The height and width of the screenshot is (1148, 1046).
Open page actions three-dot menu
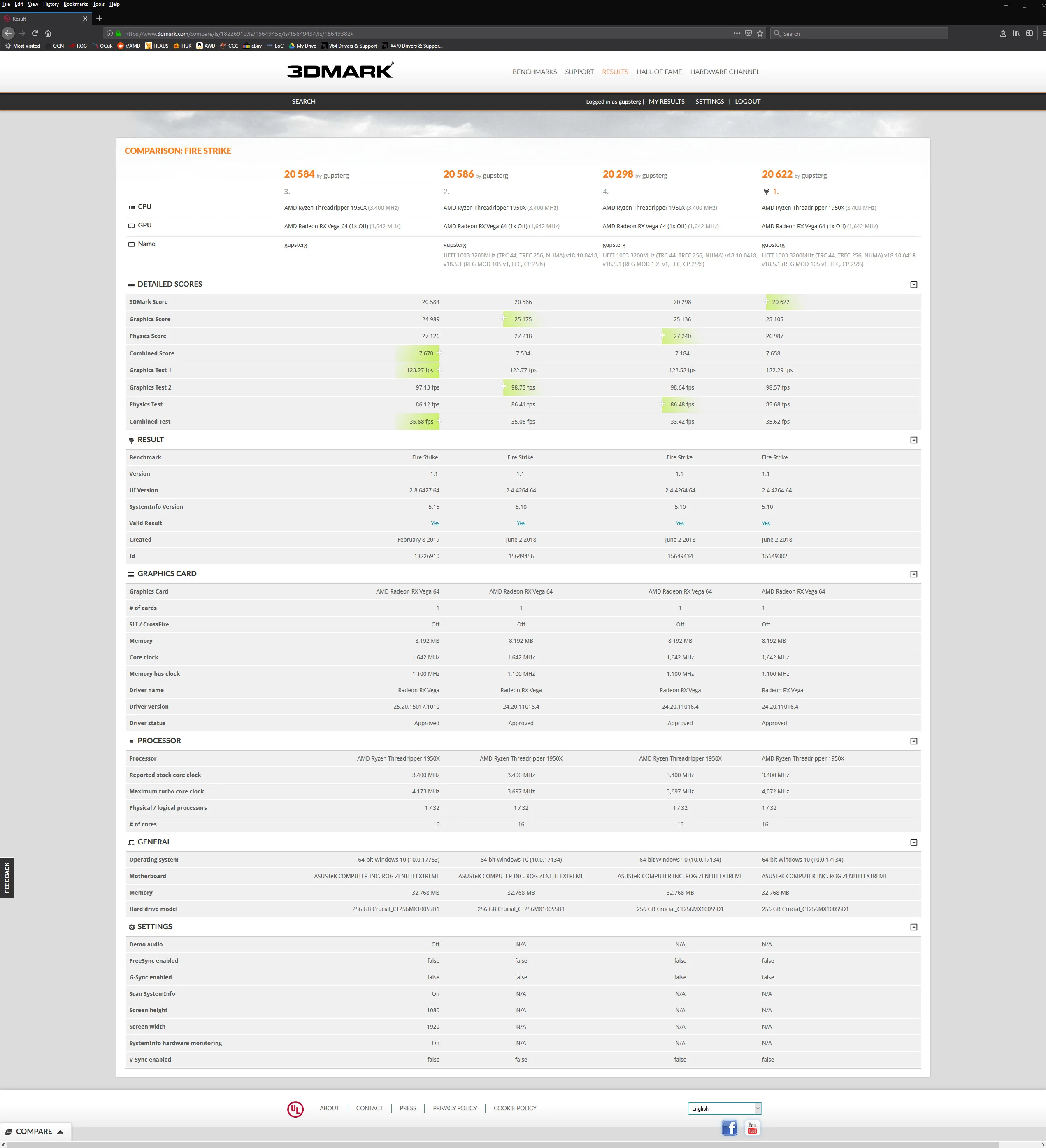(x=737, y=33)
